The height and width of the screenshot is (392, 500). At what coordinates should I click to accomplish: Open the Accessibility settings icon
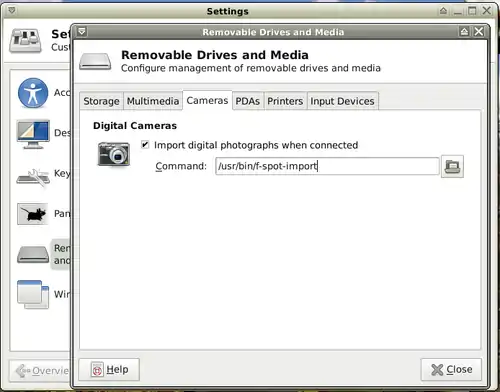pos(33,93)
